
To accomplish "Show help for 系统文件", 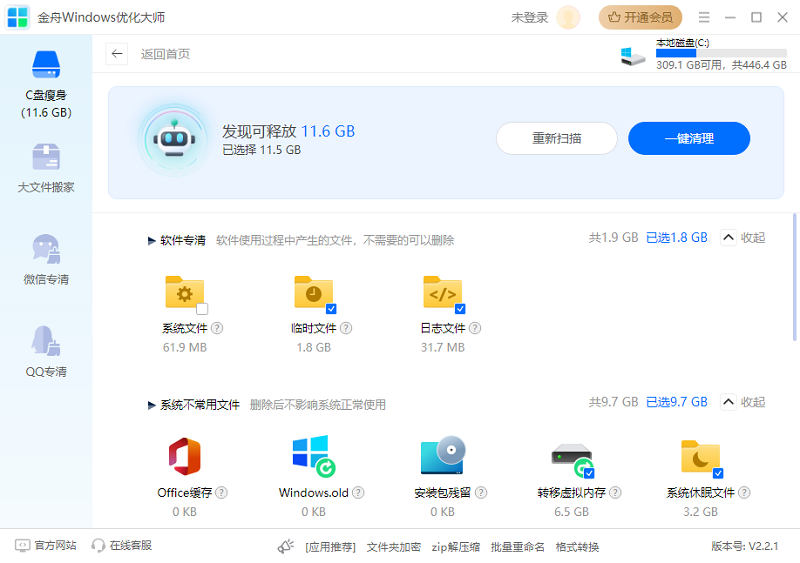I will tap(217, 328).
